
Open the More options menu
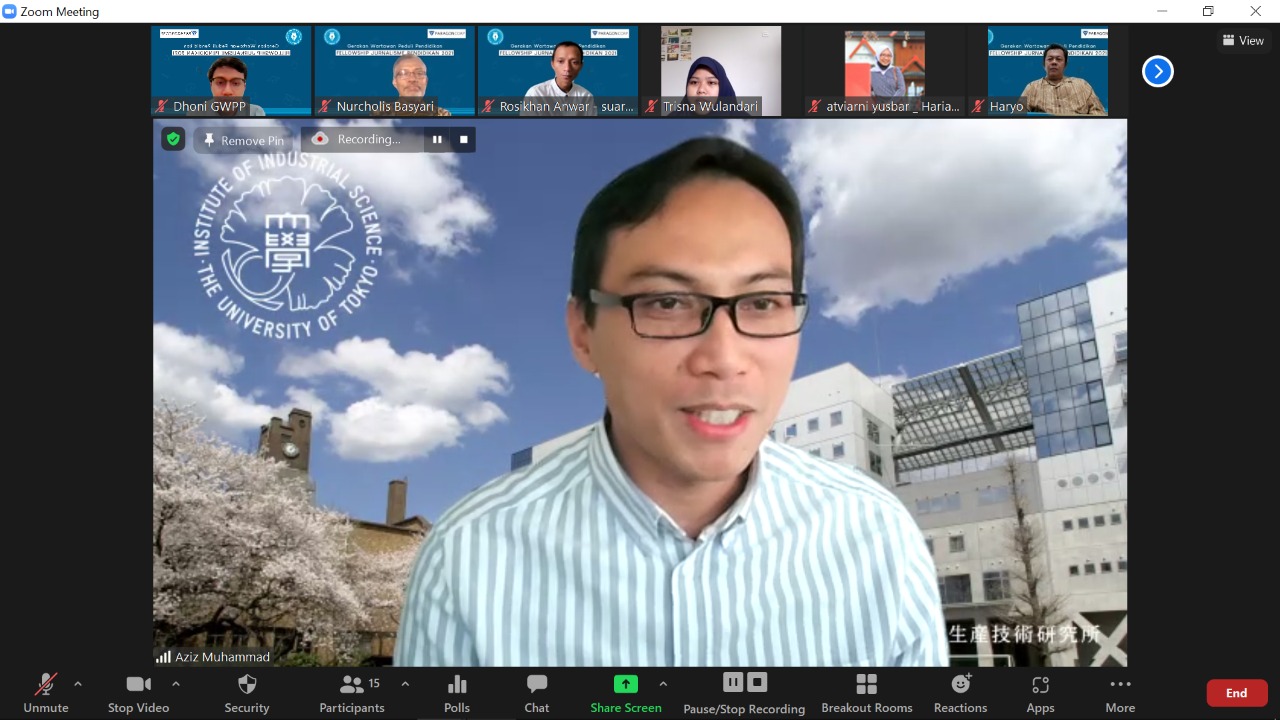point(1120,692)
